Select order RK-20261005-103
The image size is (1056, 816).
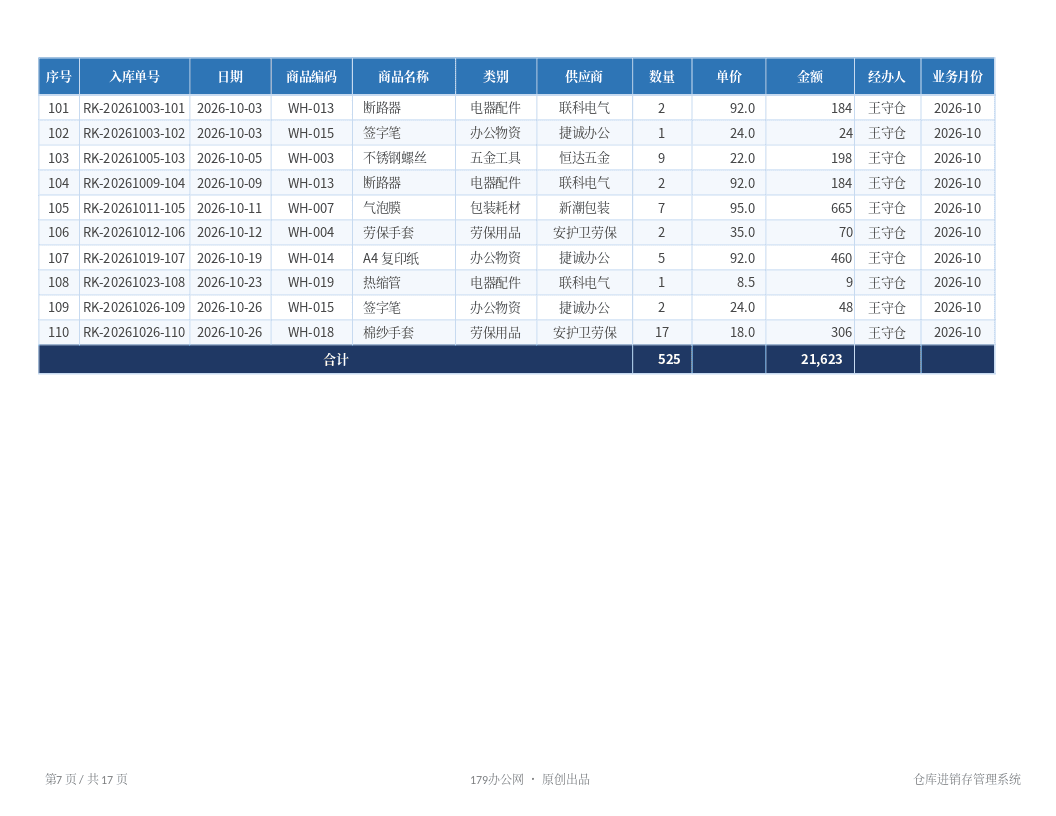134,158
